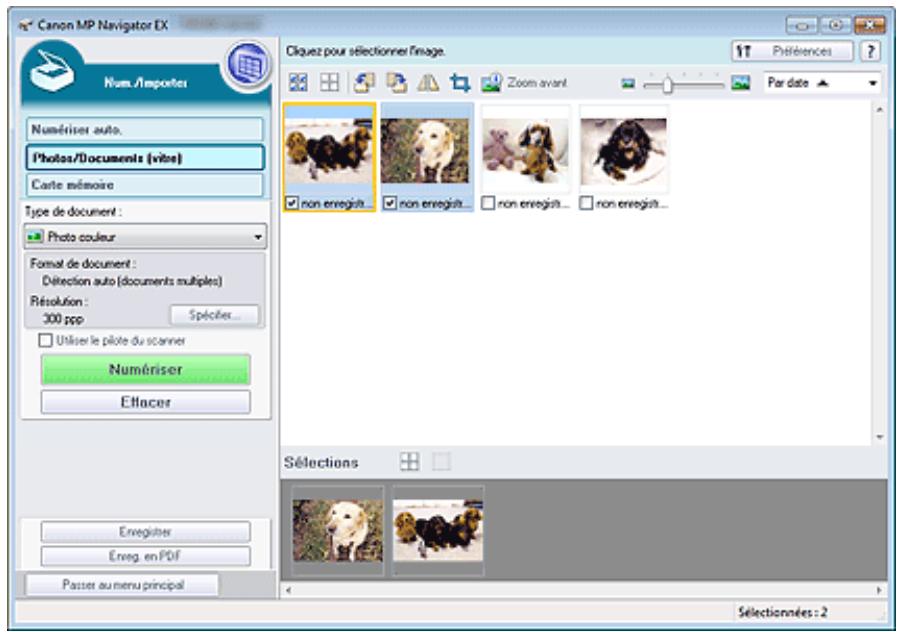
Task: Click spaniels thumbnail in Sélections area
Action: tap(438, 530)
